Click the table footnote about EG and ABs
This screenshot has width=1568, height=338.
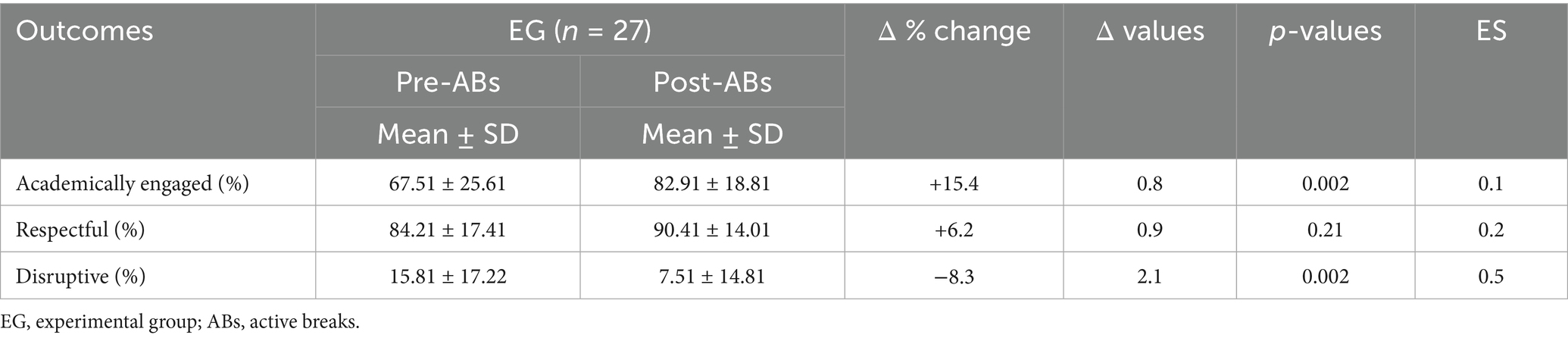pos(180,321)
